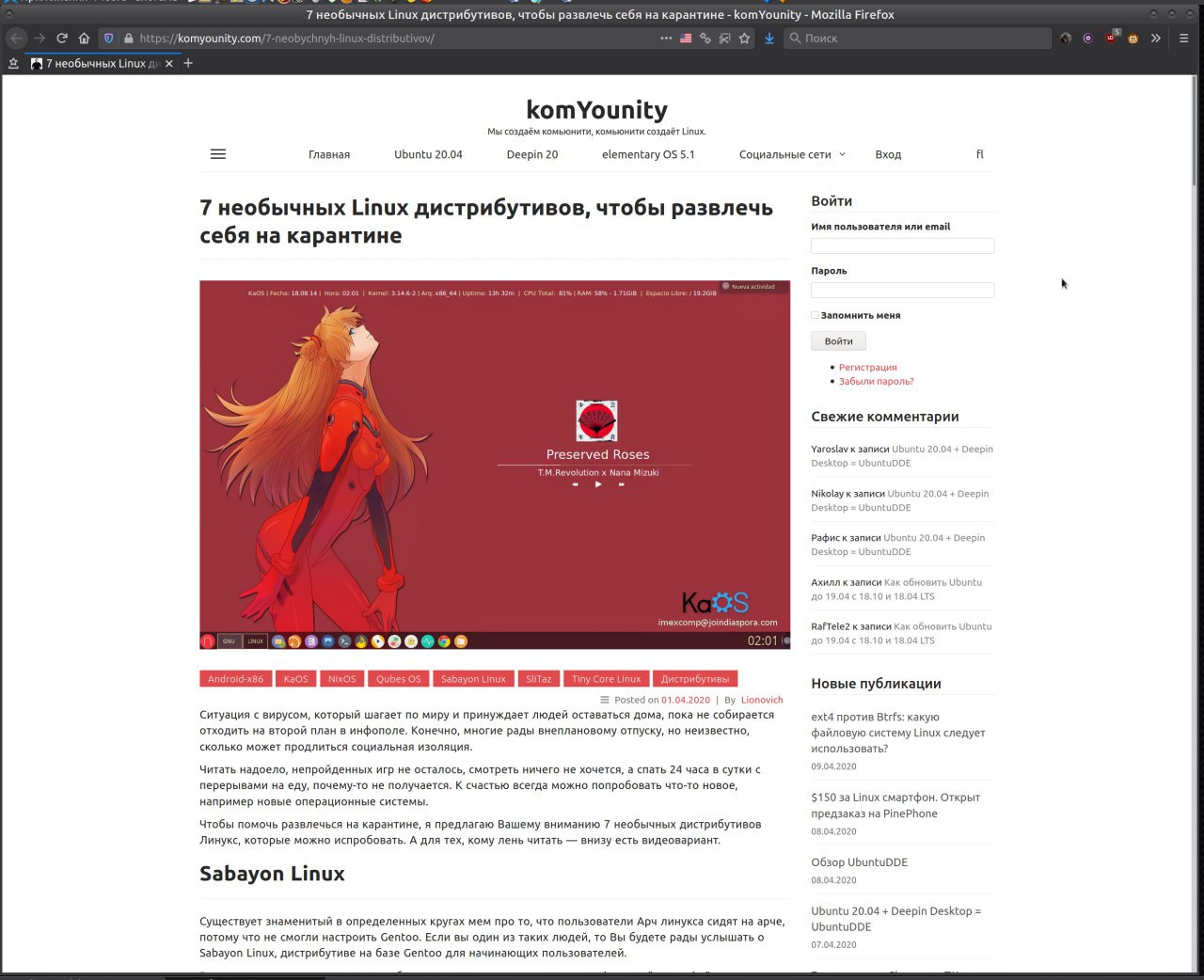Click the 01.04.2020 post date link
Image resolution: width=1204 pixels, height=980 pixels.
click(x=686, y=700)
